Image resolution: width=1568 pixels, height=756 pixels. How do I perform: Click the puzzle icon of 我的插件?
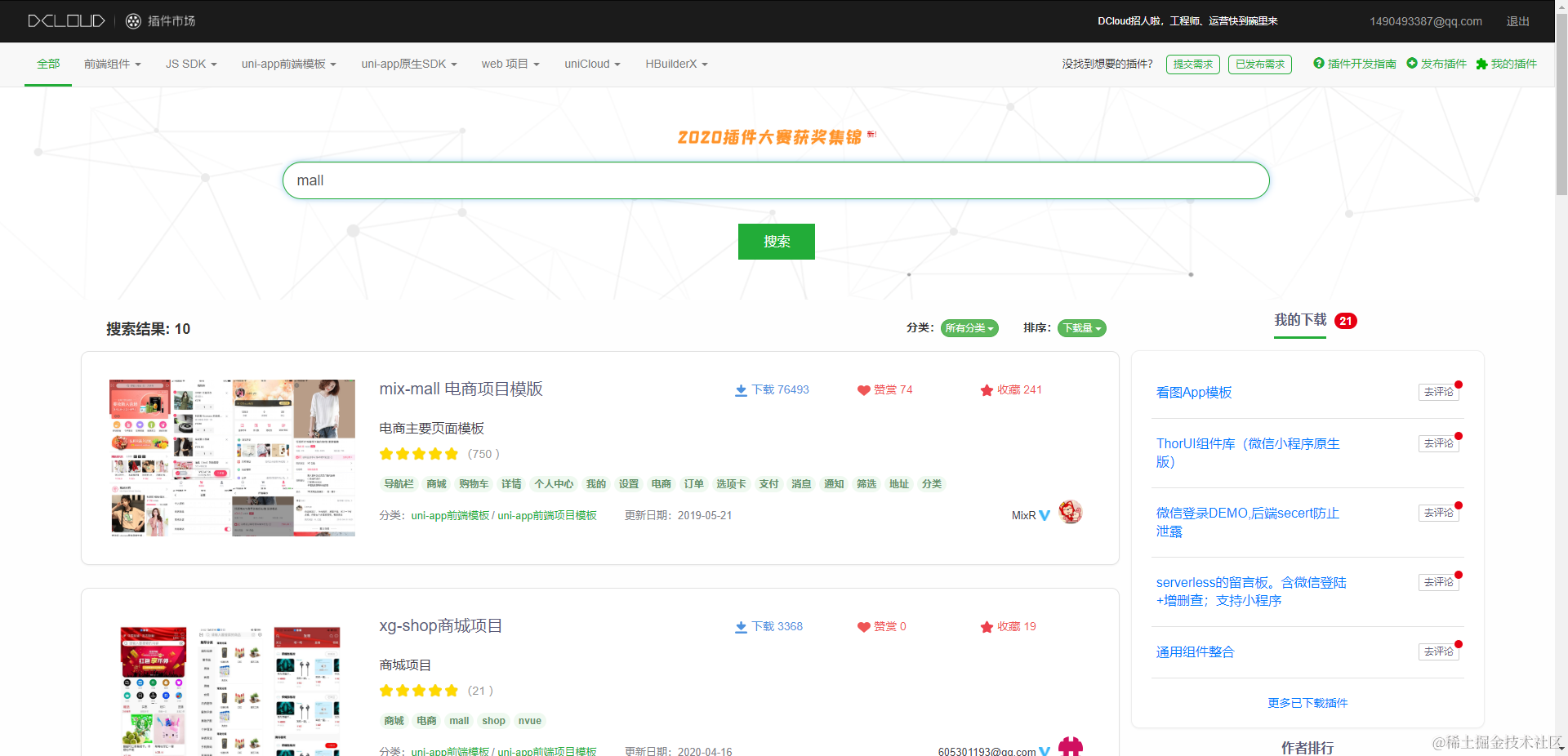coord(1481,64)
